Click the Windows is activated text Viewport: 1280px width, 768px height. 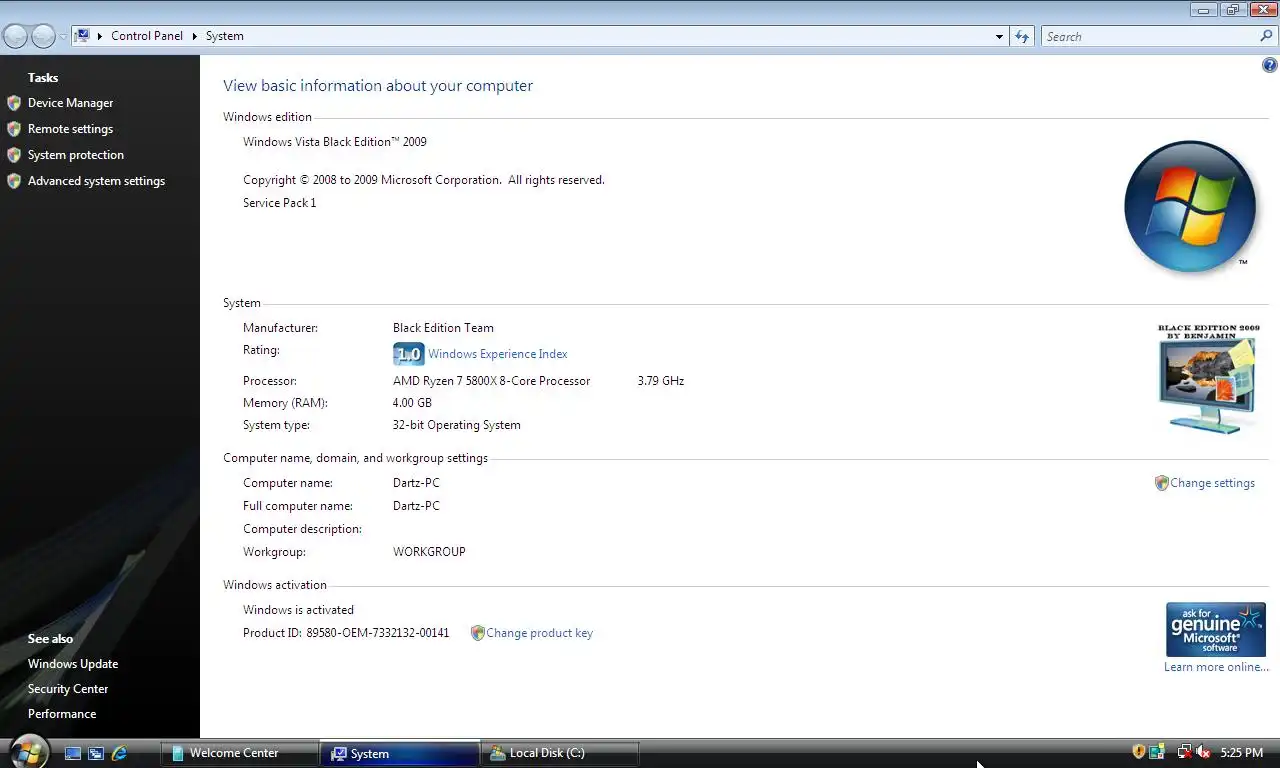tap(298, 610)
